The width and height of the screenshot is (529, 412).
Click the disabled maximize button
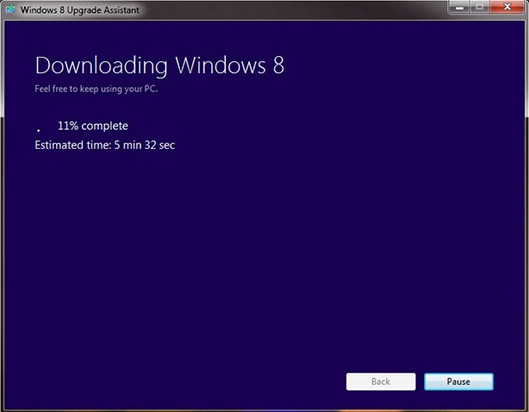[480, 7]
